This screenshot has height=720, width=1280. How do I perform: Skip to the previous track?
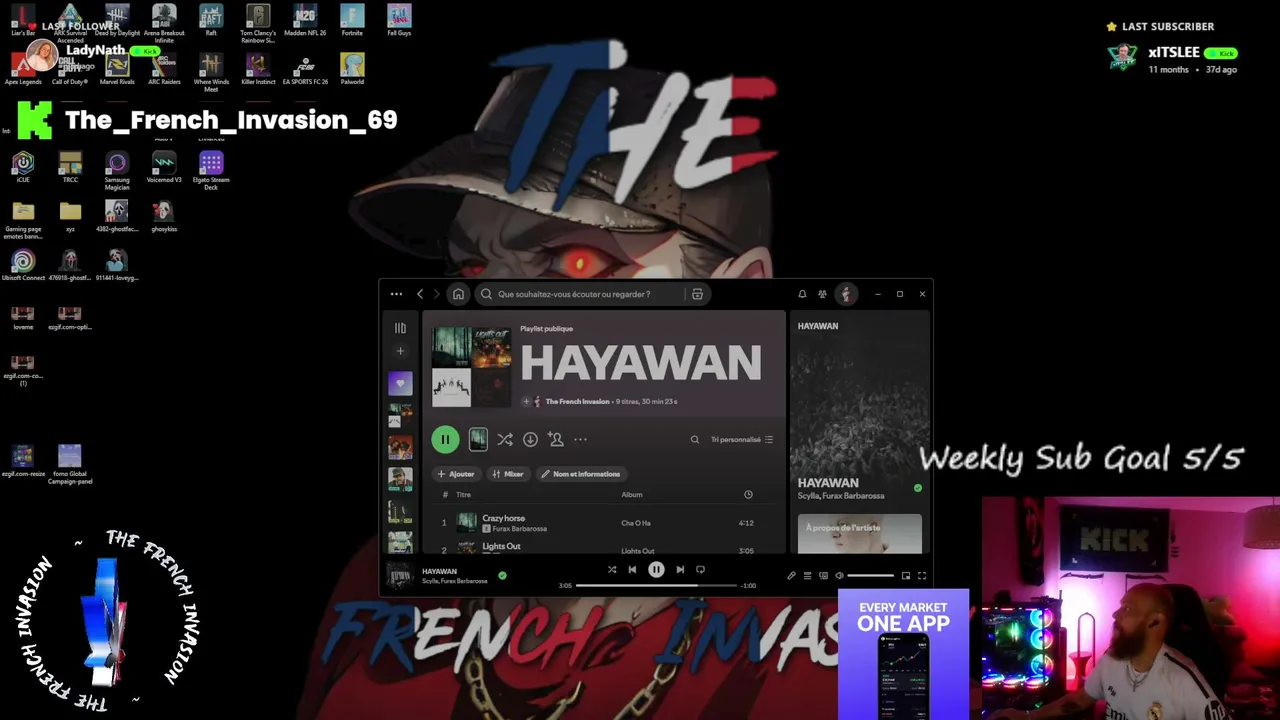(632, 570)
